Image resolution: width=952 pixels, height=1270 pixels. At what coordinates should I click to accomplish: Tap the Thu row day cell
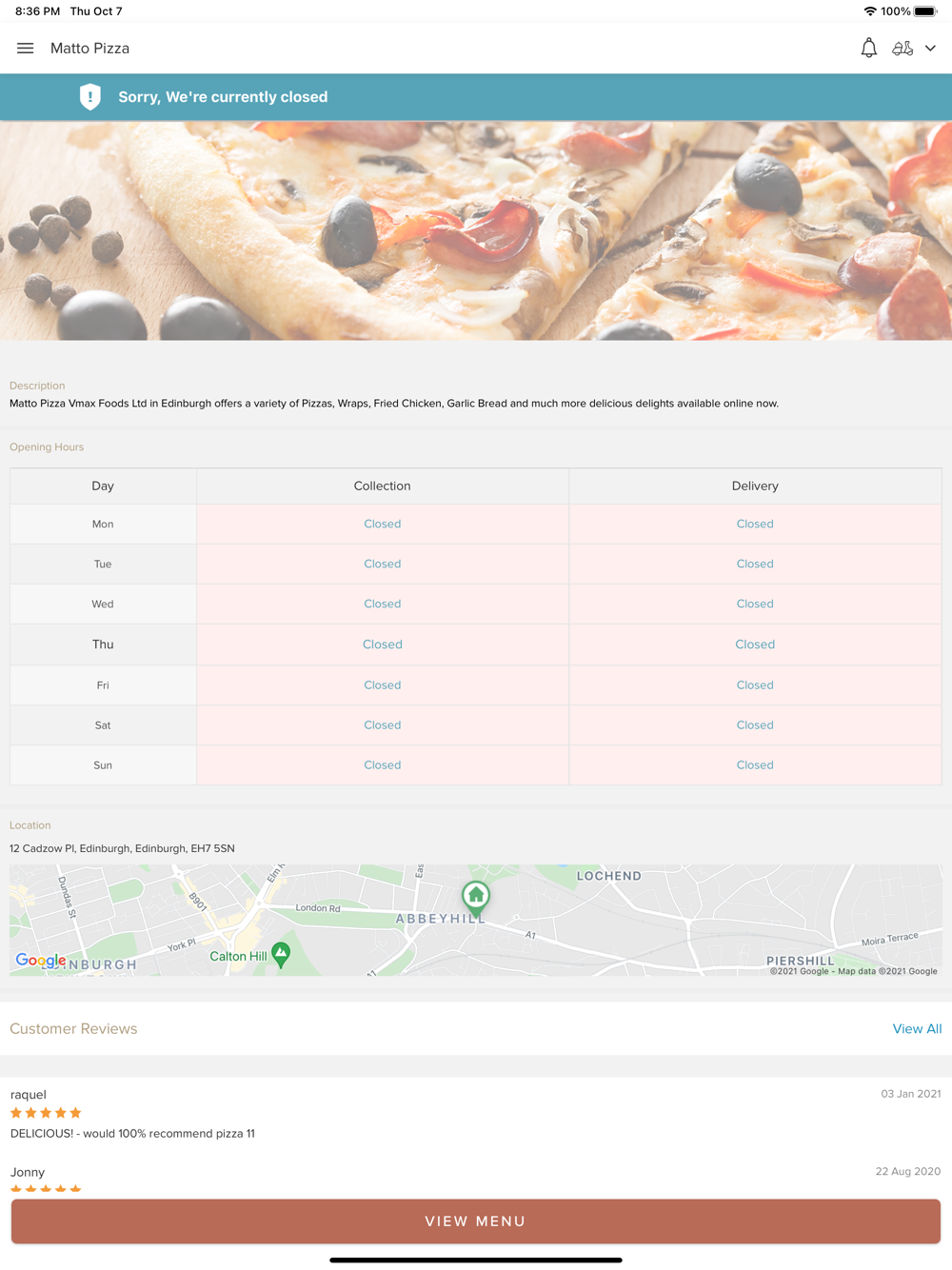103,645
